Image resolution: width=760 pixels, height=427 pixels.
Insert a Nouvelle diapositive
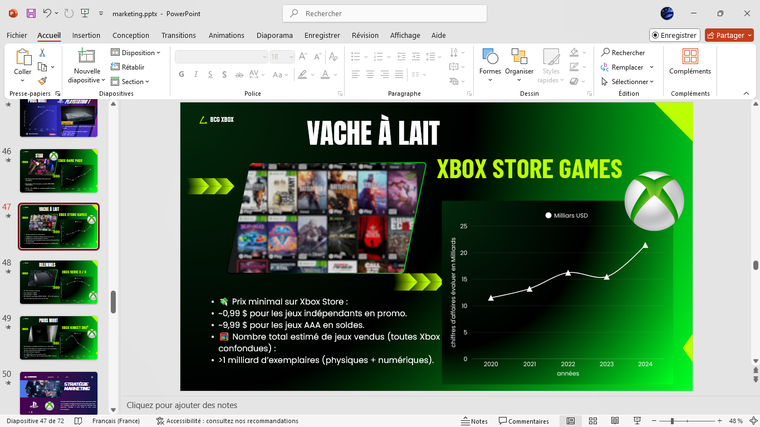(86, 66)
